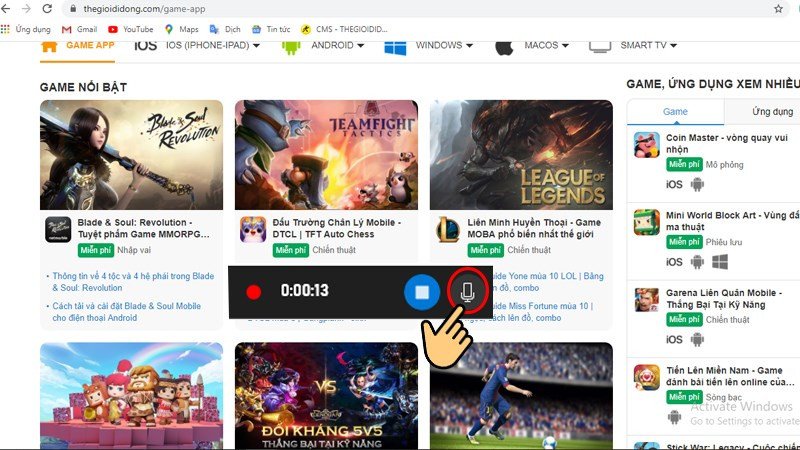Expand the Windows dropdown menu
800x450 pixels.
click(x=444, y=46)
